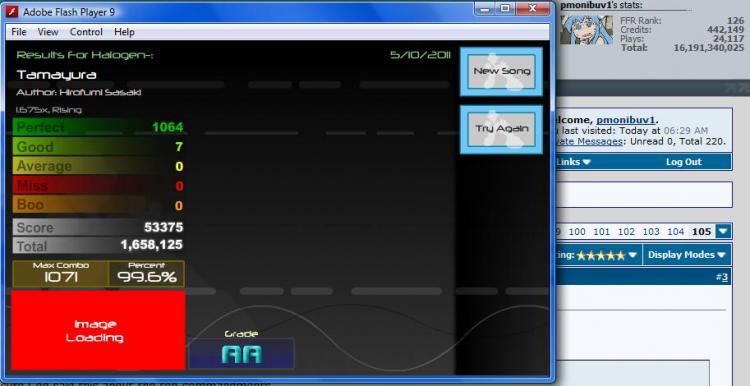Open the page number dropdown arrow after 105
This screenshot has height=386, width=750.
pyautogui.click(x=723, y=232)
